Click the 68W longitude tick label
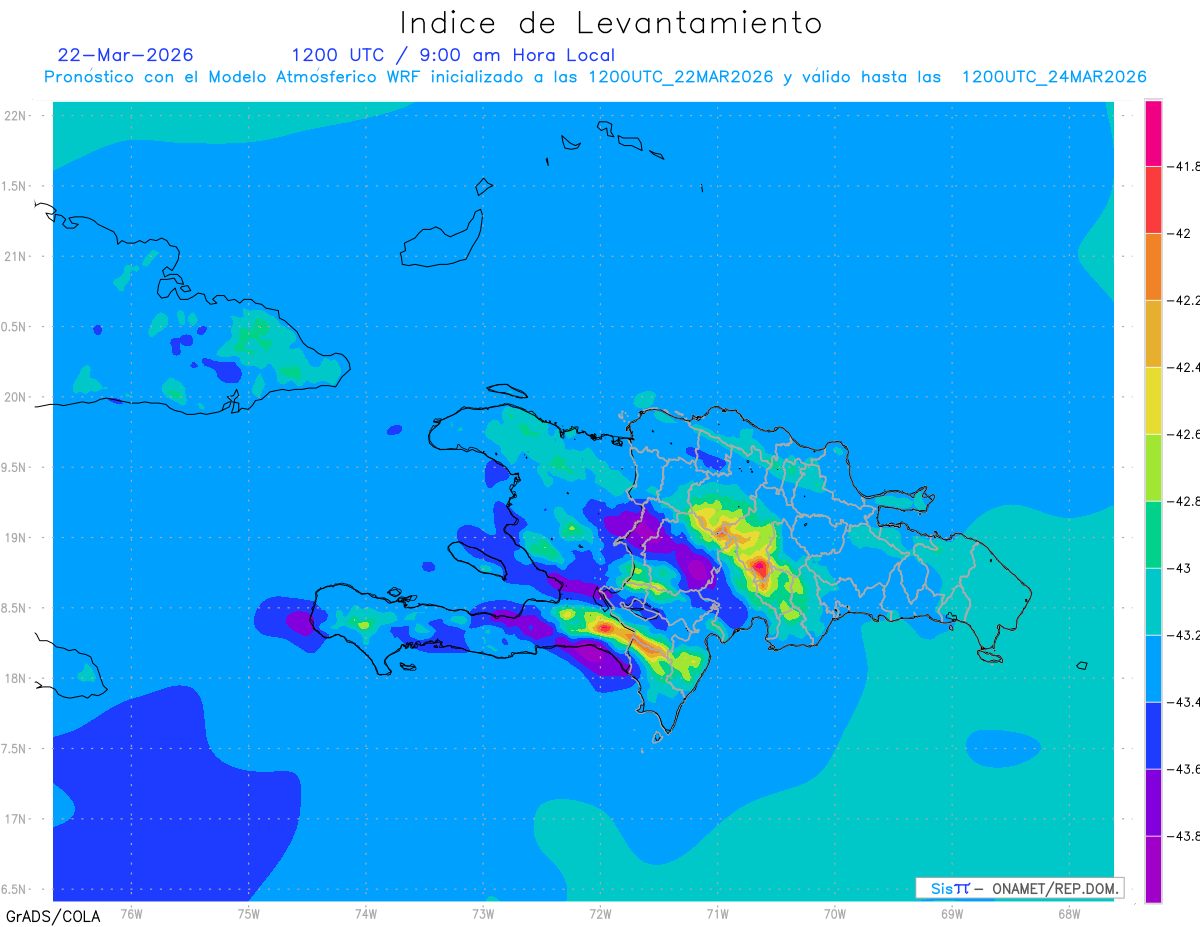 pyautogui.click(x=1068, y=913)
